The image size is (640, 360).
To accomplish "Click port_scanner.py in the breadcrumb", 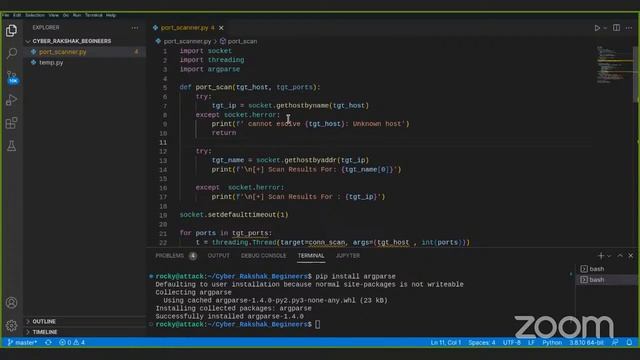I will point(187,41).
